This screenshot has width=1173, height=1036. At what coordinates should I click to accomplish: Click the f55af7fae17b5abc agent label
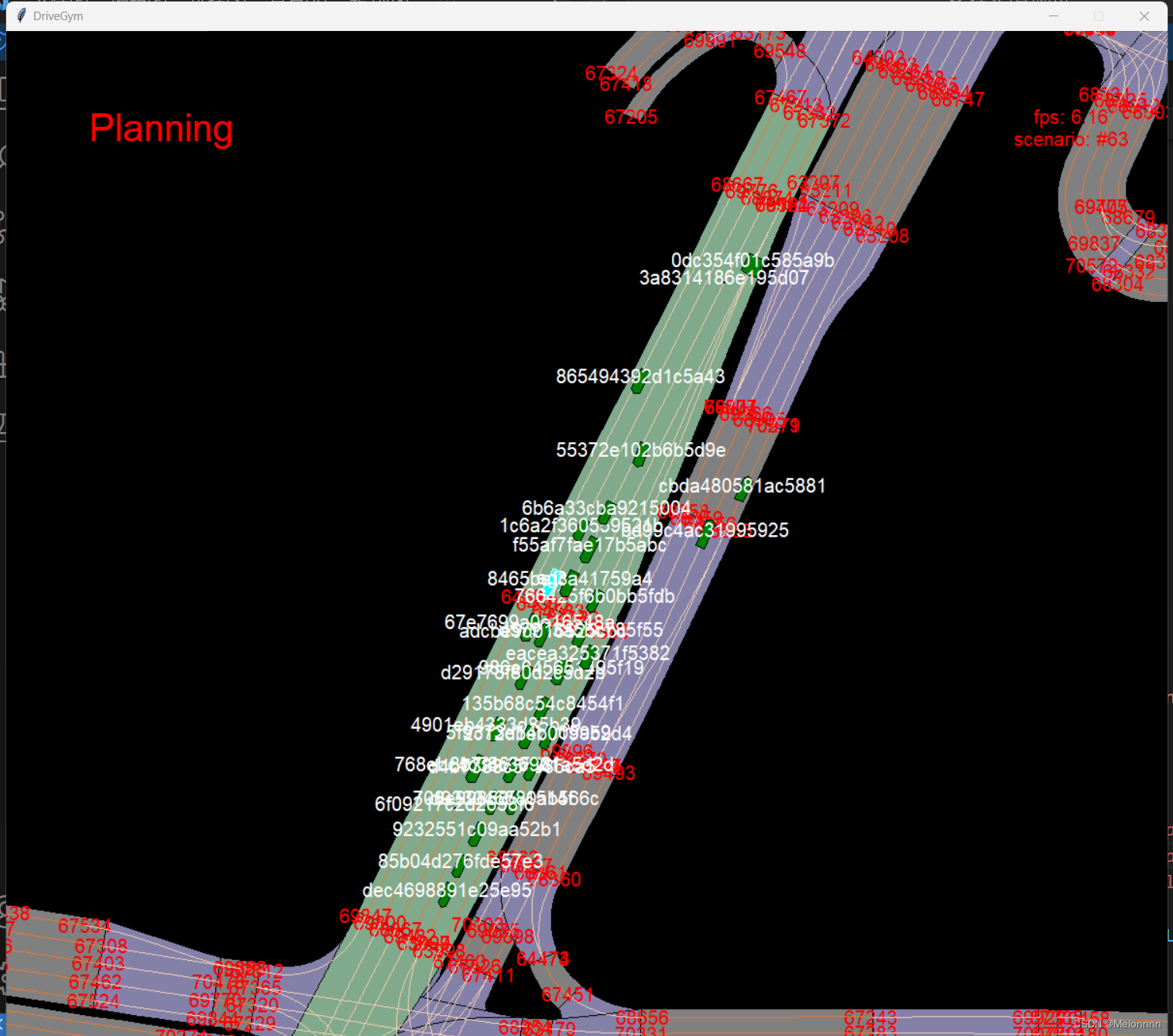590,545
